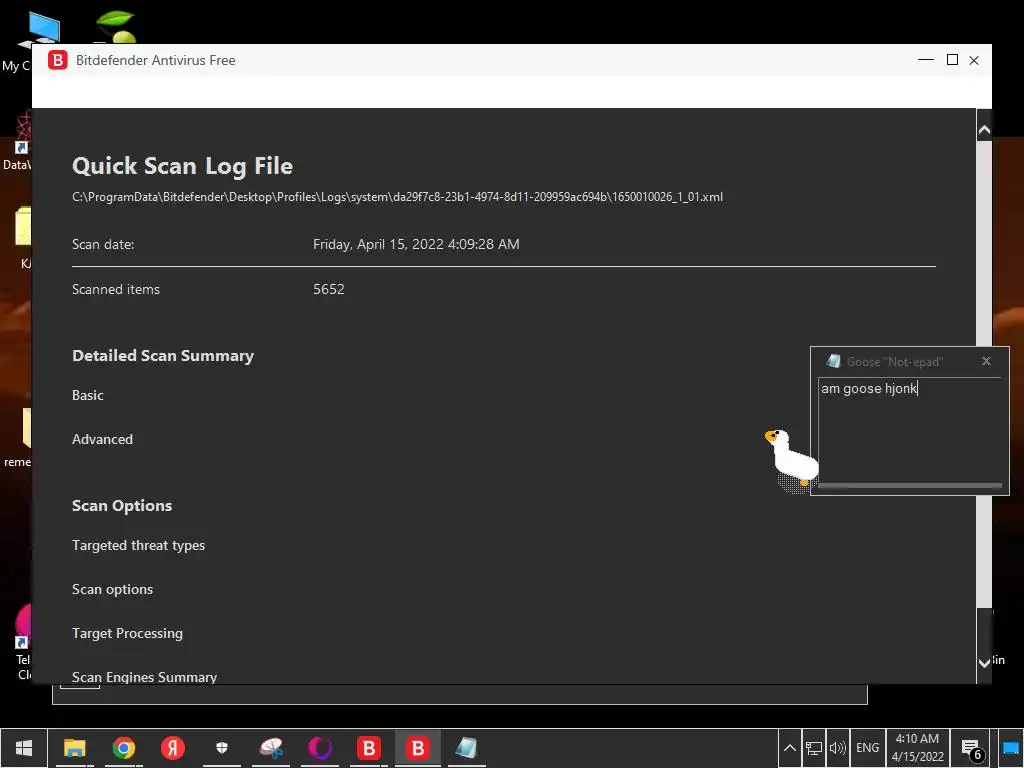Click inside the goose notepad text area

[909, 430]
